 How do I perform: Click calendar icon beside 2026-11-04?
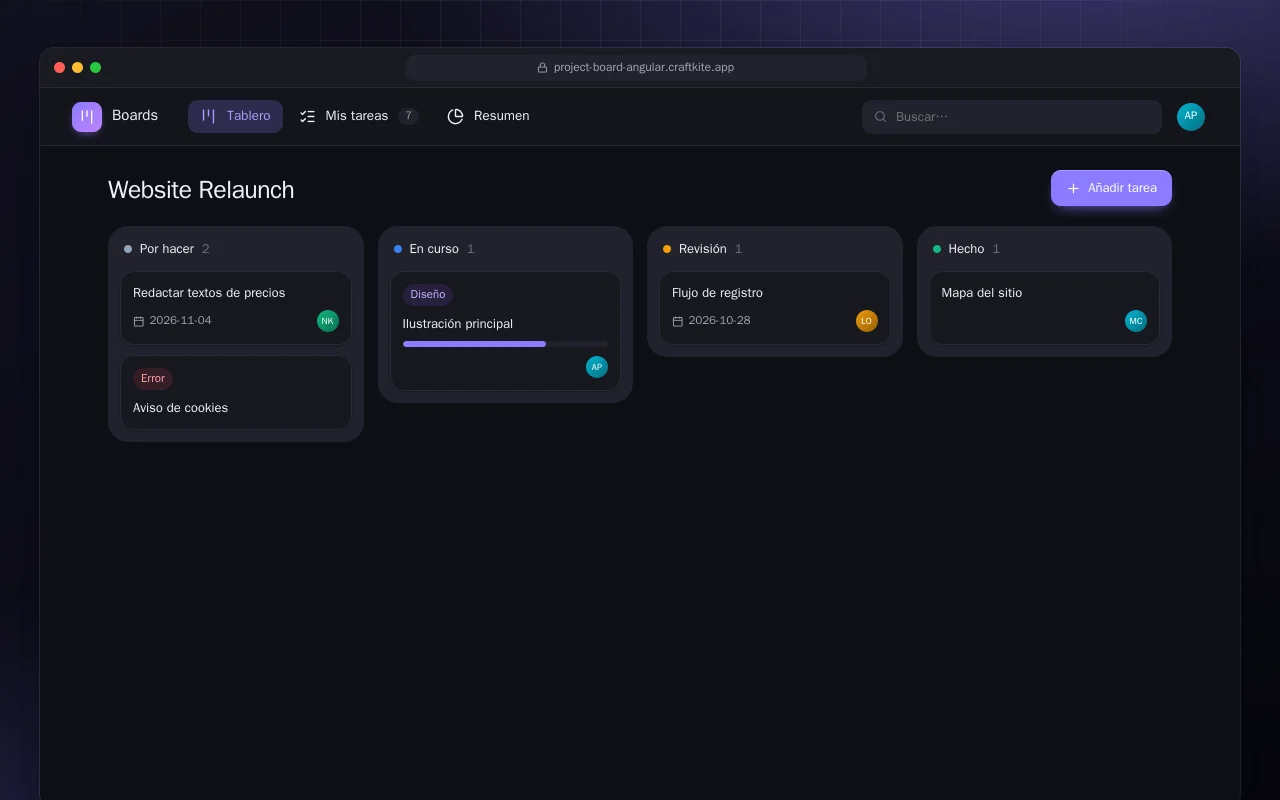point(139,321)
